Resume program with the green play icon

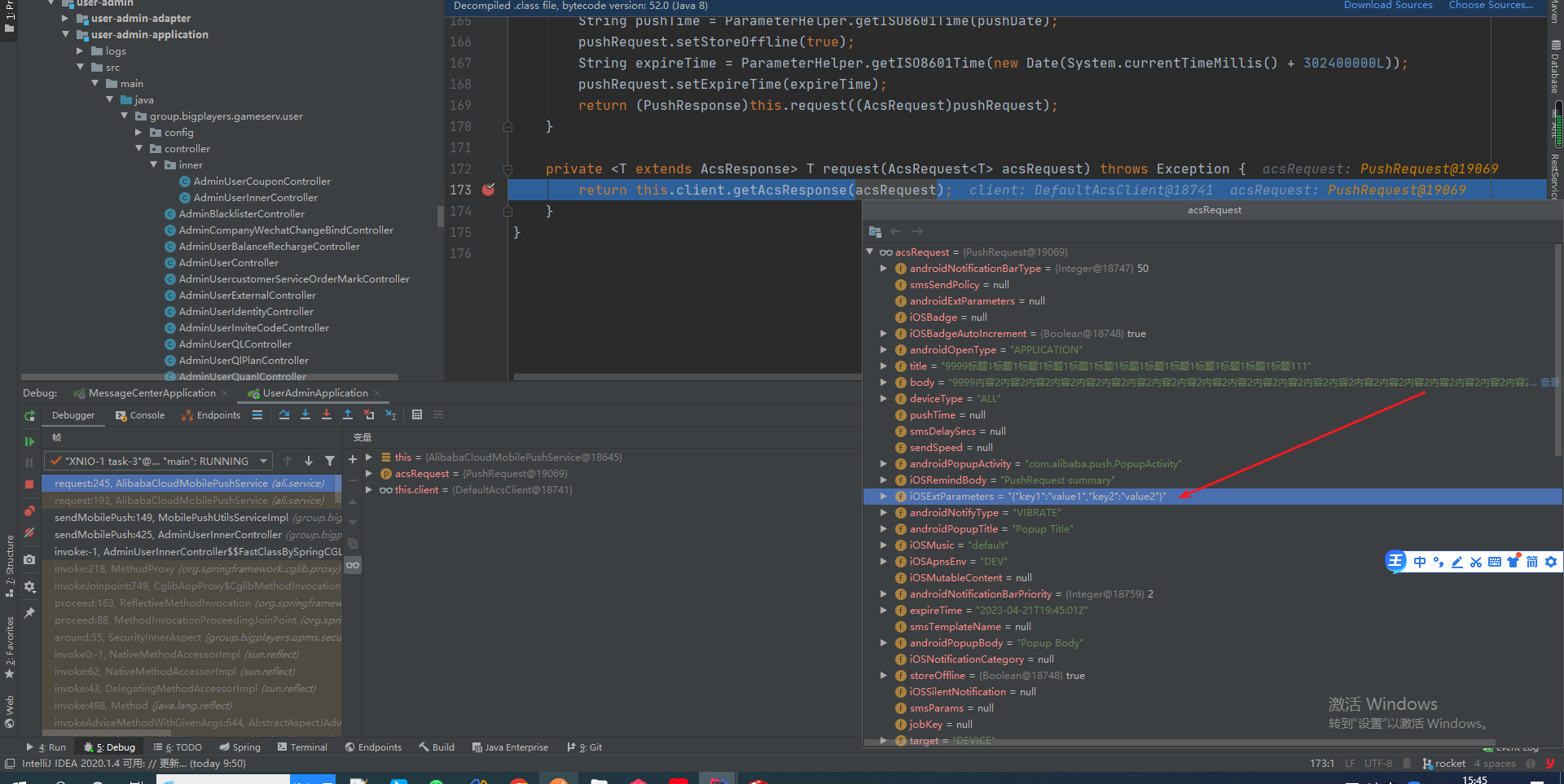click(29, 441)
